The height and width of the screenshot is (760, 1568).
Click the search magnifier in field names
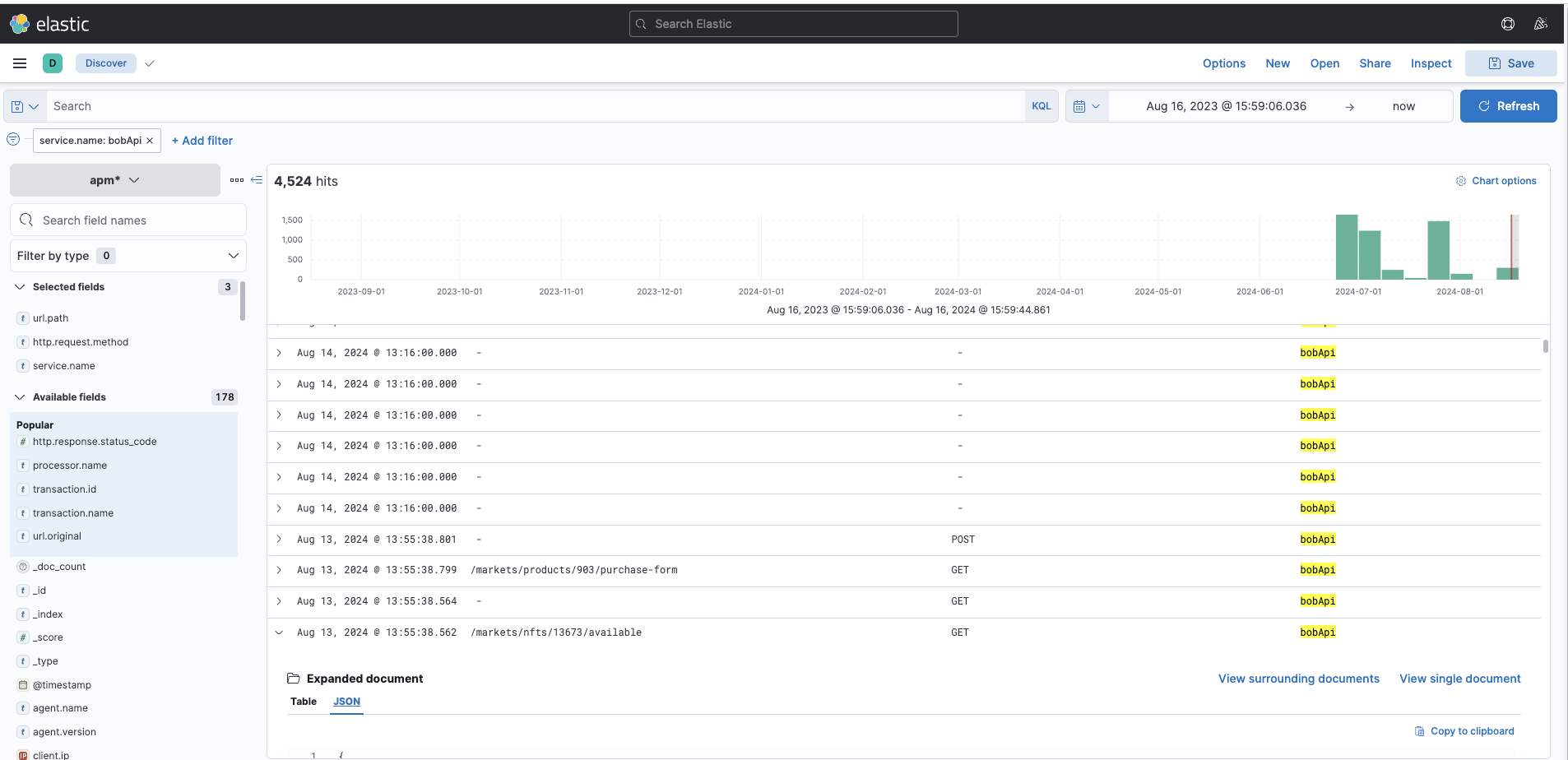[26, 220]
